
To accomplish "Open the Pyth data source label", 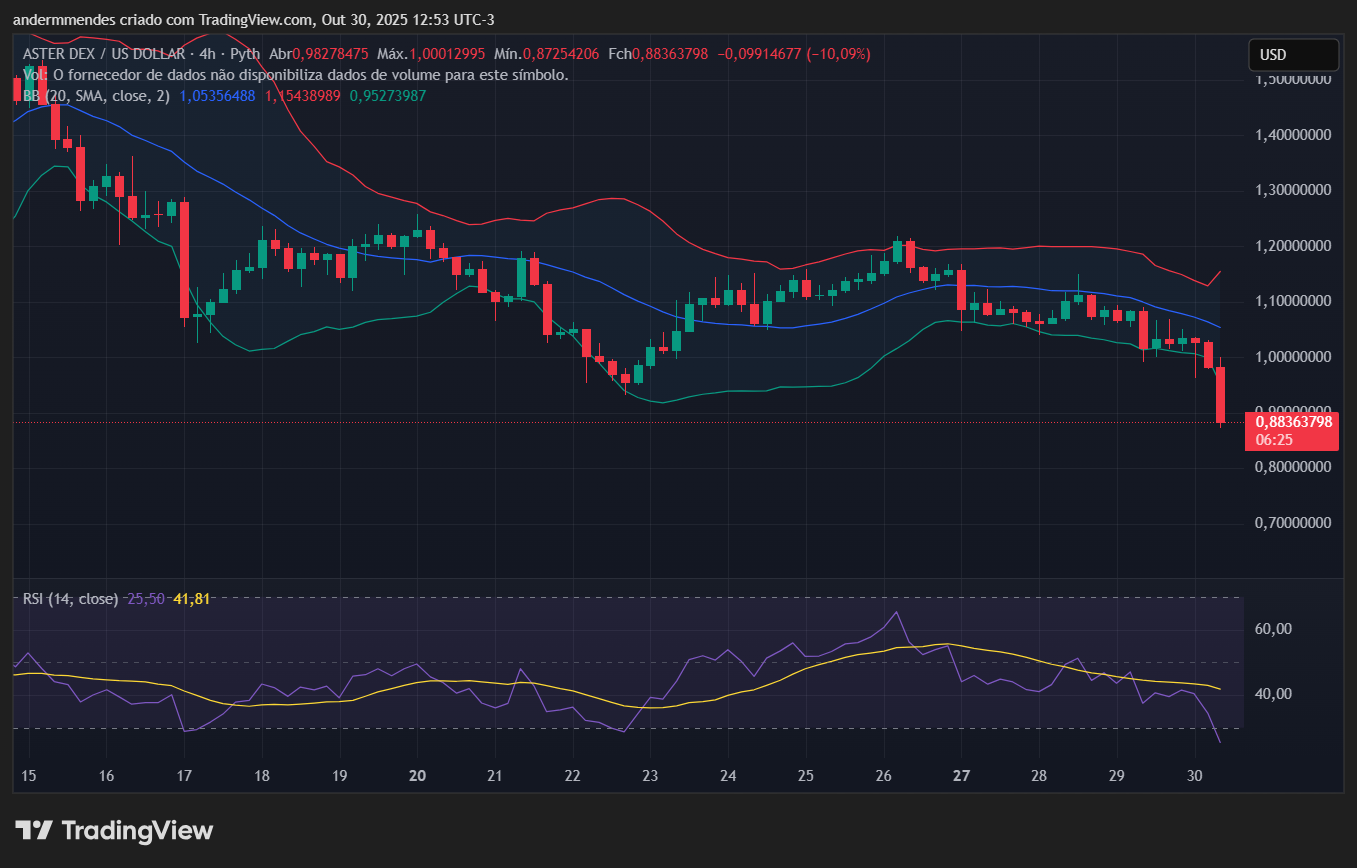I will 245,54.
